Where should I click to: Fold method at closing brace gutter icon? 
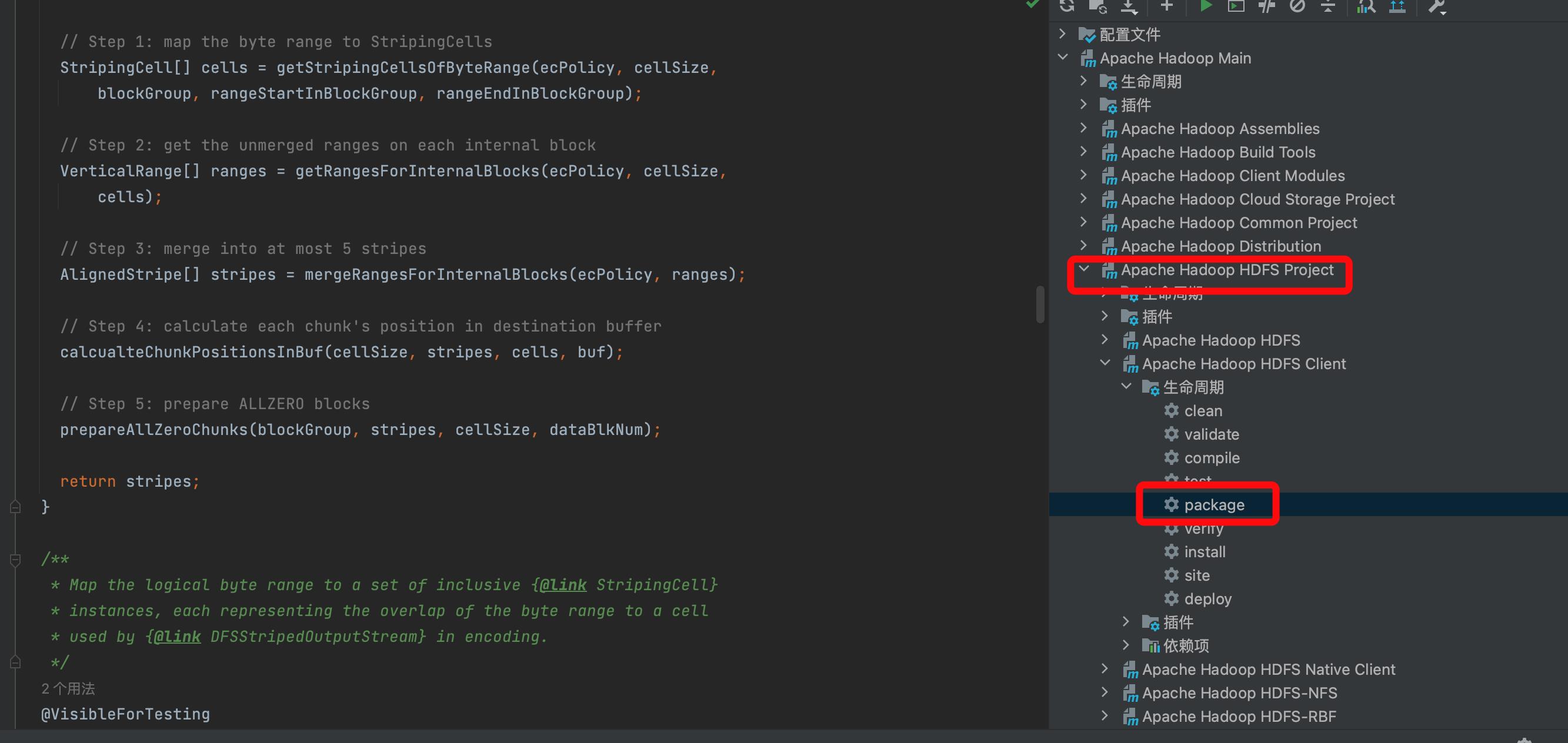click(16, 506)
